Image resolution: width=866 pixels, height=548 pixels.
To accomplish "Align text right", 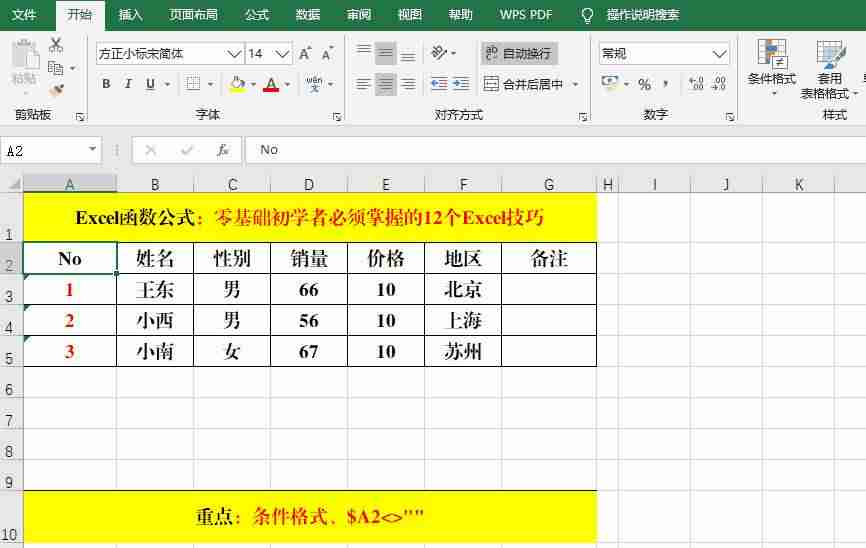I will (408, 84).
